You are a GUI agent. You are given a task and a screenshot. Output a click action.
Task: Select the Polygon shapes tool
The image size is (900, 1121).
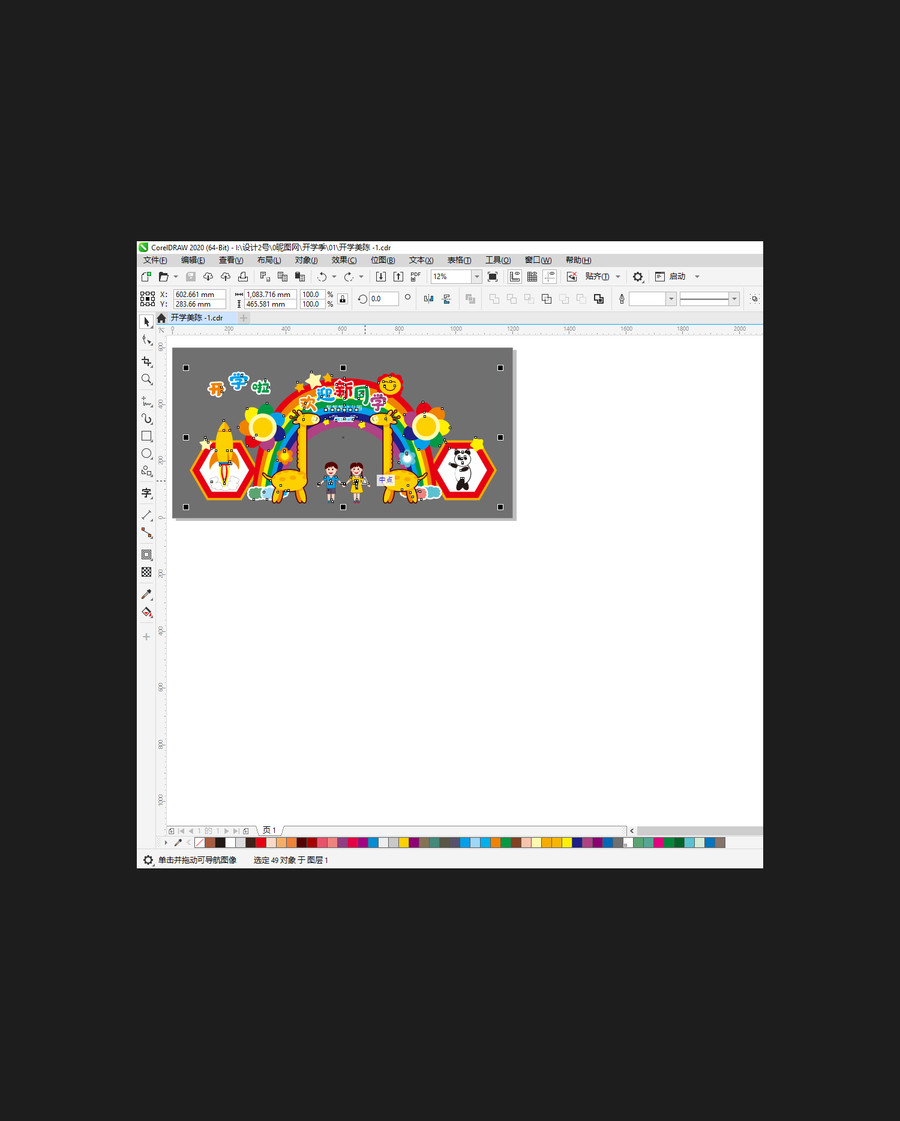pyautogui.click(x=147, y=471)
